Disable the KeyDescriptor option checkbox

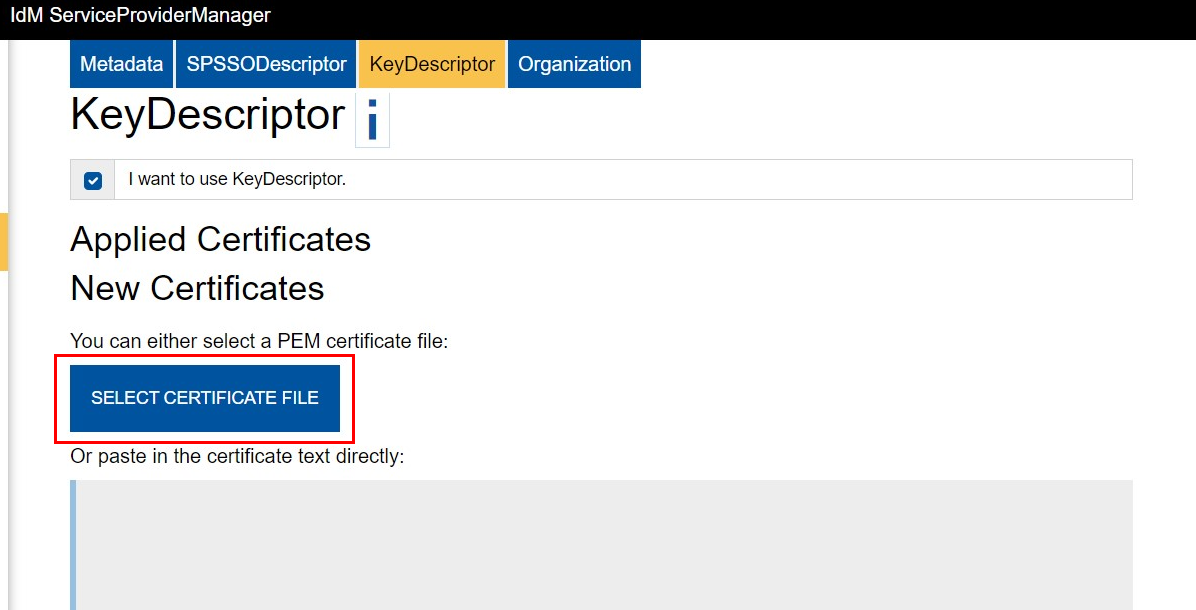(92, 180)
